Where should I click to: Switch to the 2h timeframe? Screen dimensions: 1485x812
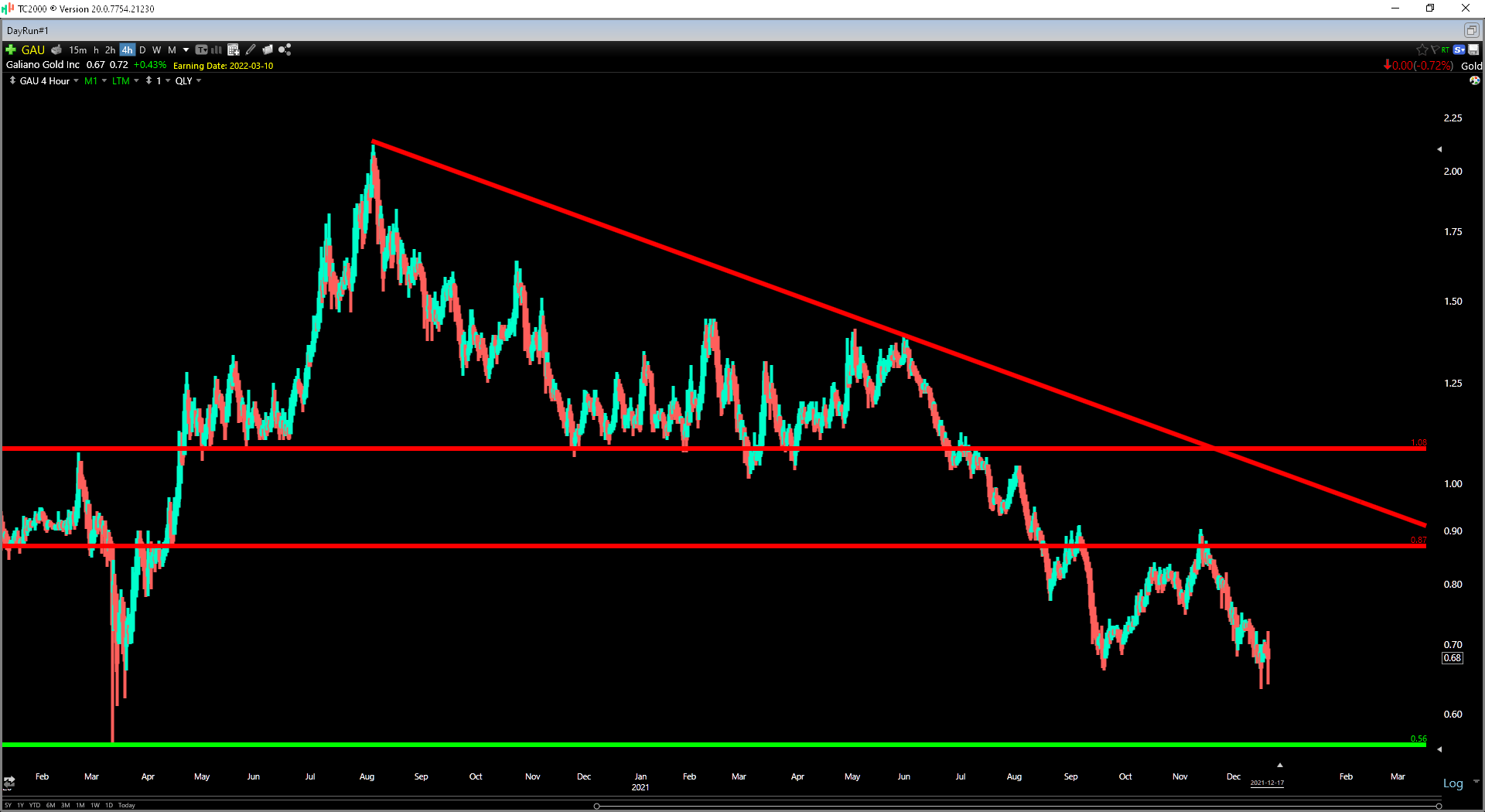[111, 49]
